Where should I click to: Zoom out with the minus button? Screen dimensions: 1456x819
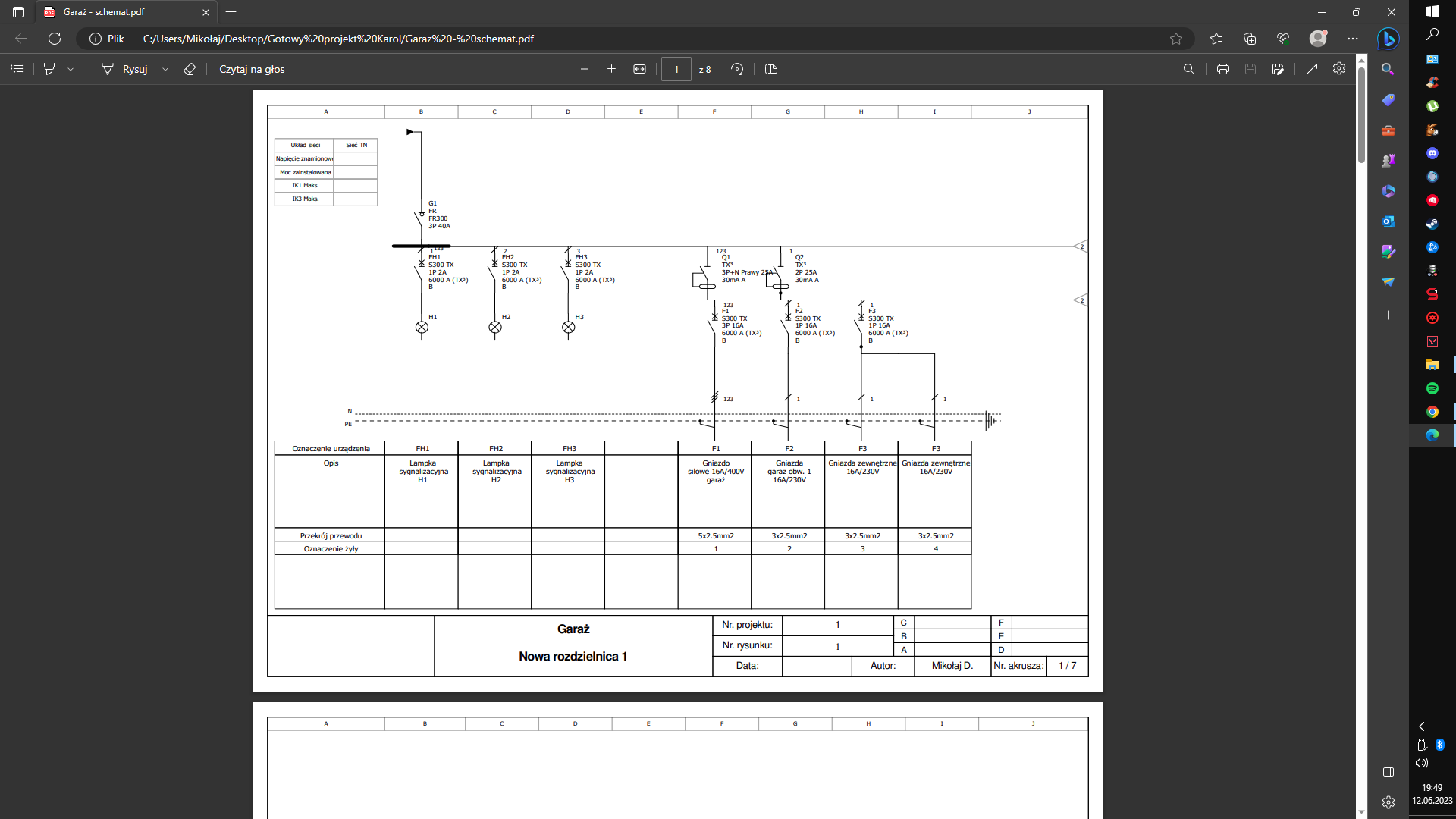pos(585,69)
